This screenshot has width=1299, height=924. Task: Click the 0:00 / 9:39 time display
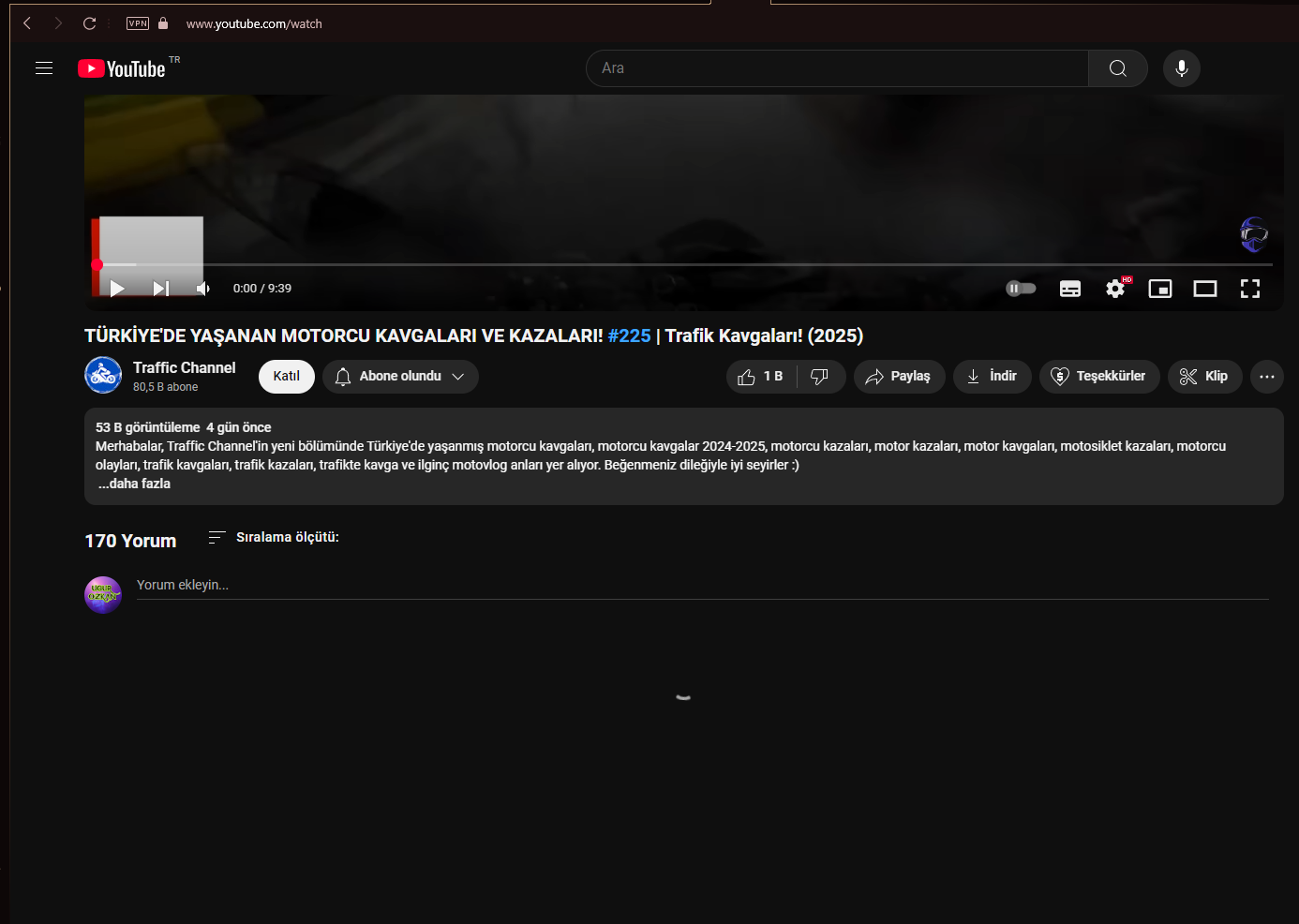pyautogui.click(x=262, y=289)
